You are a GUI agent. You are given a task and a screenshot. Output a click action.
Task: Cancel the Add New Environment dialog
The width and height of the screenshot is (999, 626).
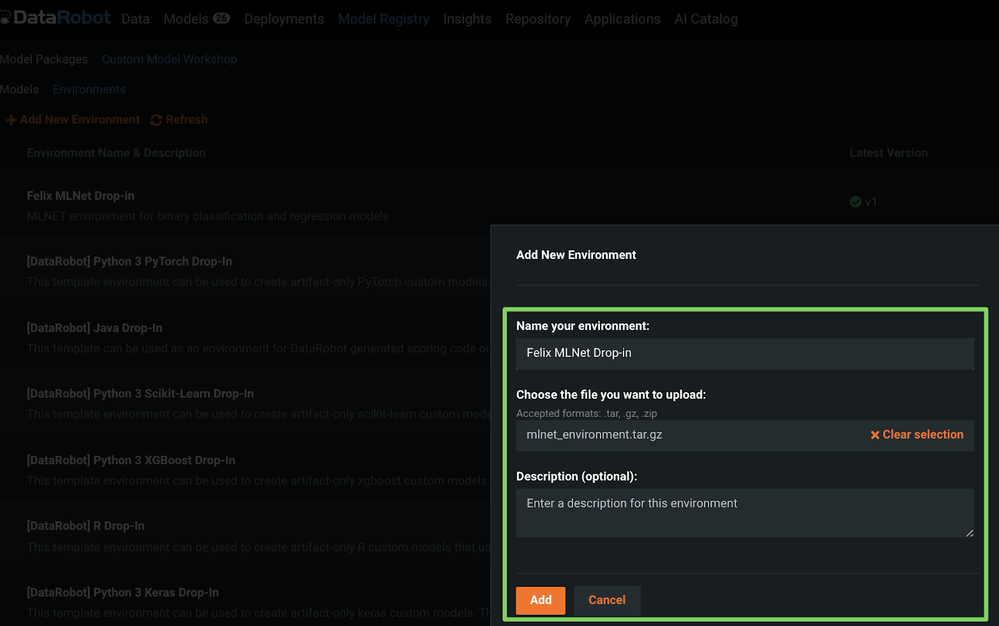[x=606, y=600]
